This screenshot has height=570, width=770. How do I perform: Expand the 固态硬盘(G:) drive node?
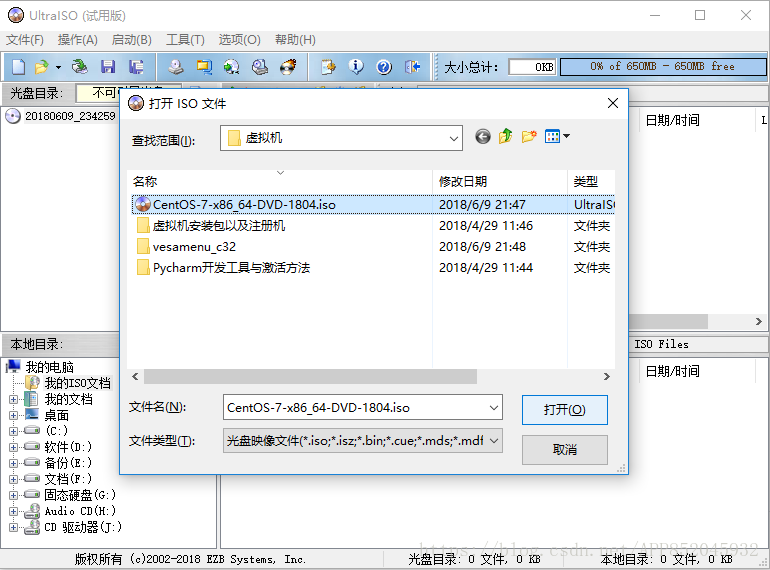(14, 495)
